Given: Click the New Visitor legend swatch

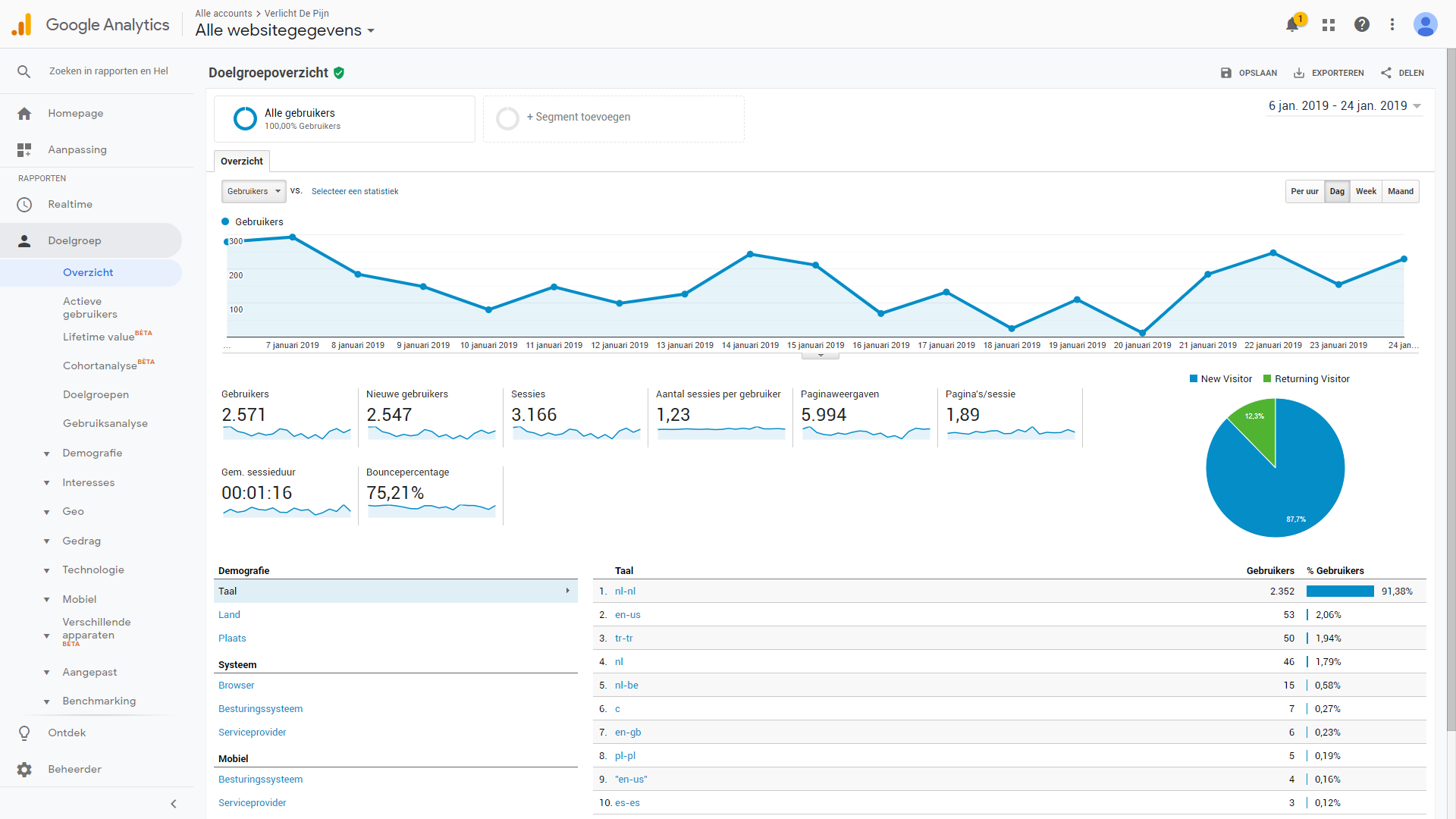Looking at the screenshot, I should click(x=1194, y=379).
